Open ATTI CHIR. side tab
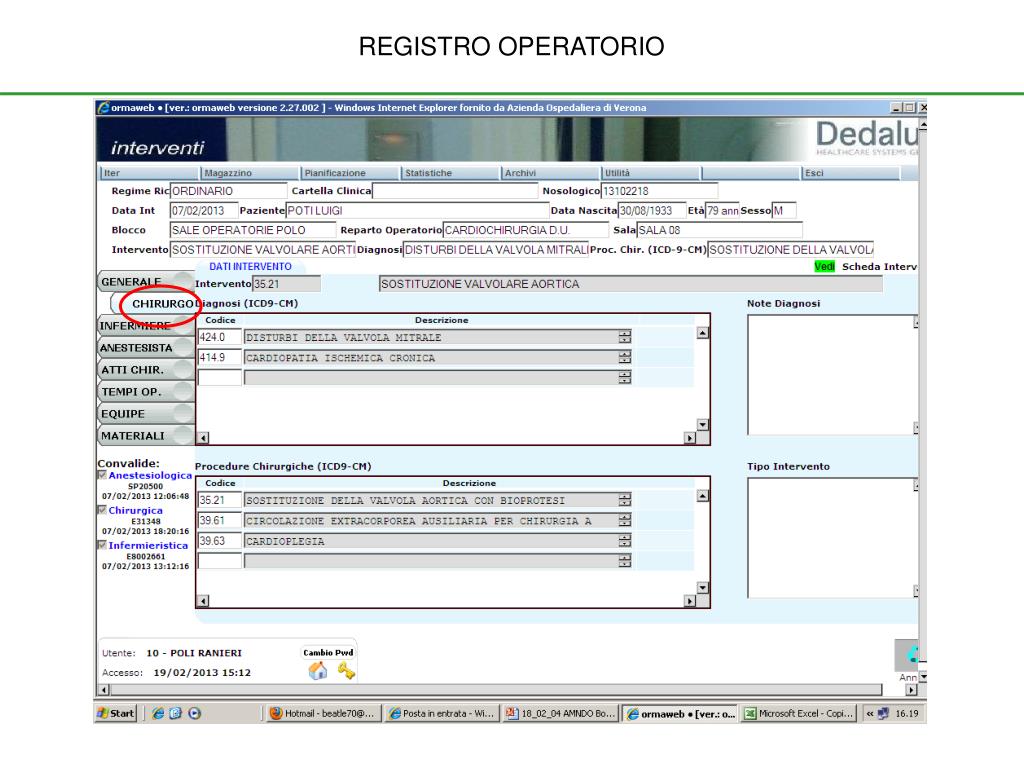The image size is (1024, 768). tap(145, 370)
